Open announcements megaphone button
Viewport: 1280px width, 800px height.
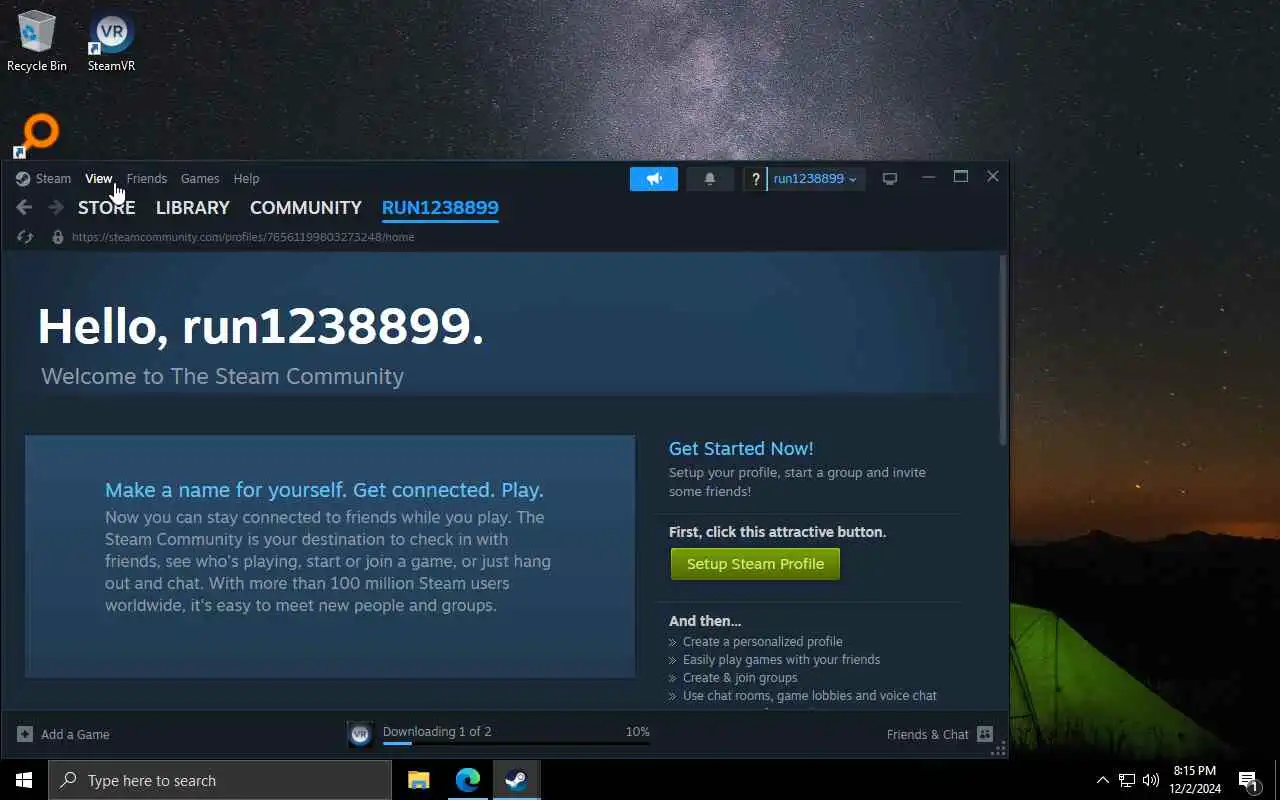(x=654, y=179)
